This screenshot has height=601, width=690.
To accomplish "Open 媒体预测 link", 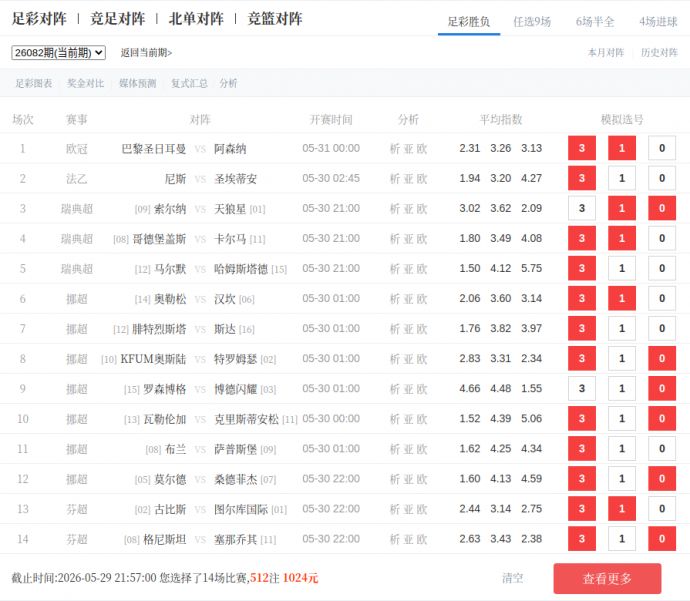I will 137,83.
